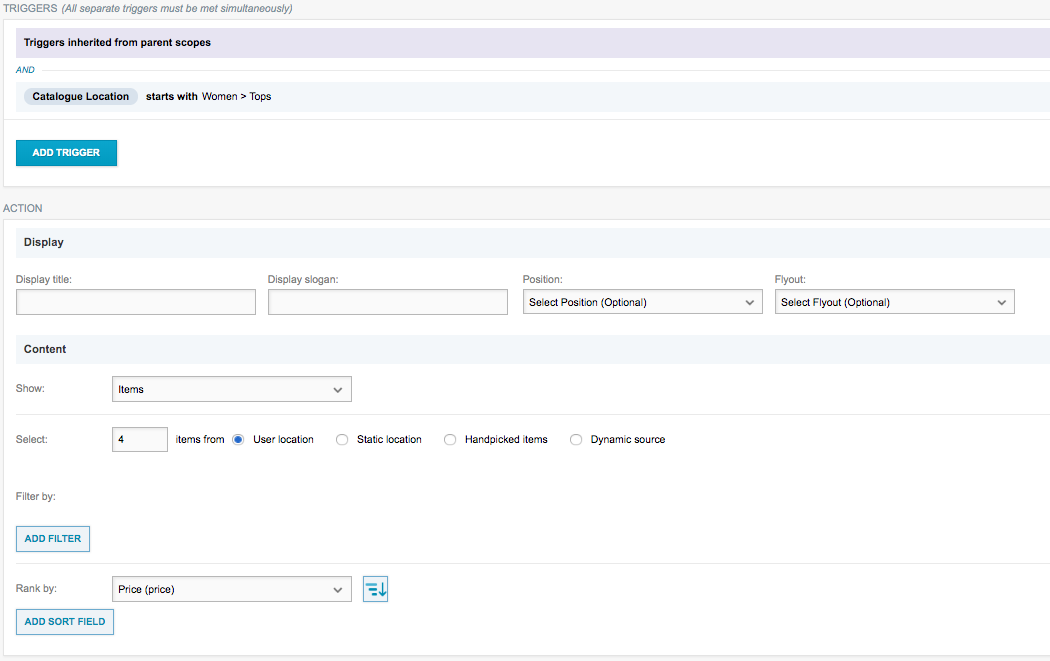Choose the Static location radio option

pyautogui.click(x=342, y=439)
